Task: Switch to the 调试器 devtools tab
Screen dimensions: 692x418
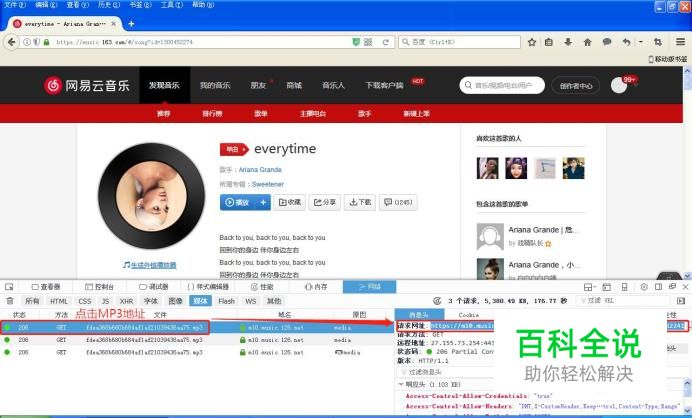Action: (154, 287)
